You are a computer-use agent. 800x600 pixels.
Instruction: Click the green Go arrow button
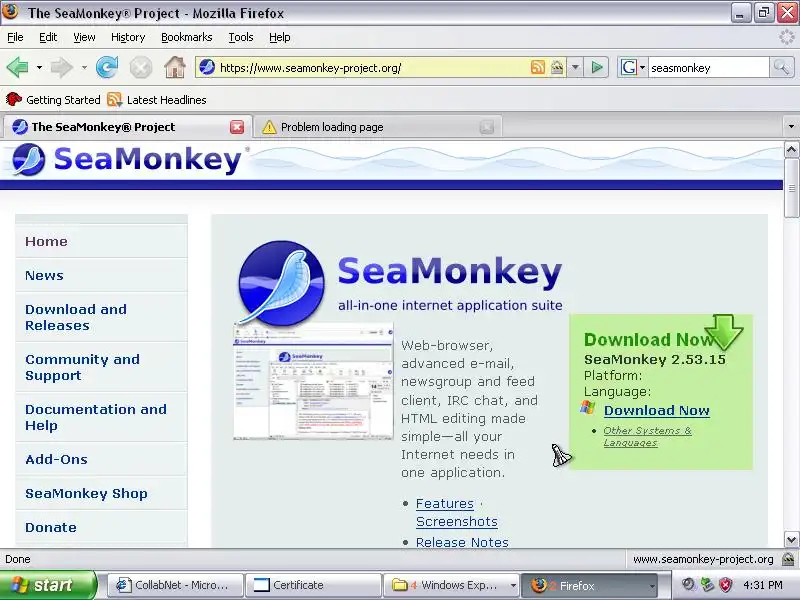[596, 67]
